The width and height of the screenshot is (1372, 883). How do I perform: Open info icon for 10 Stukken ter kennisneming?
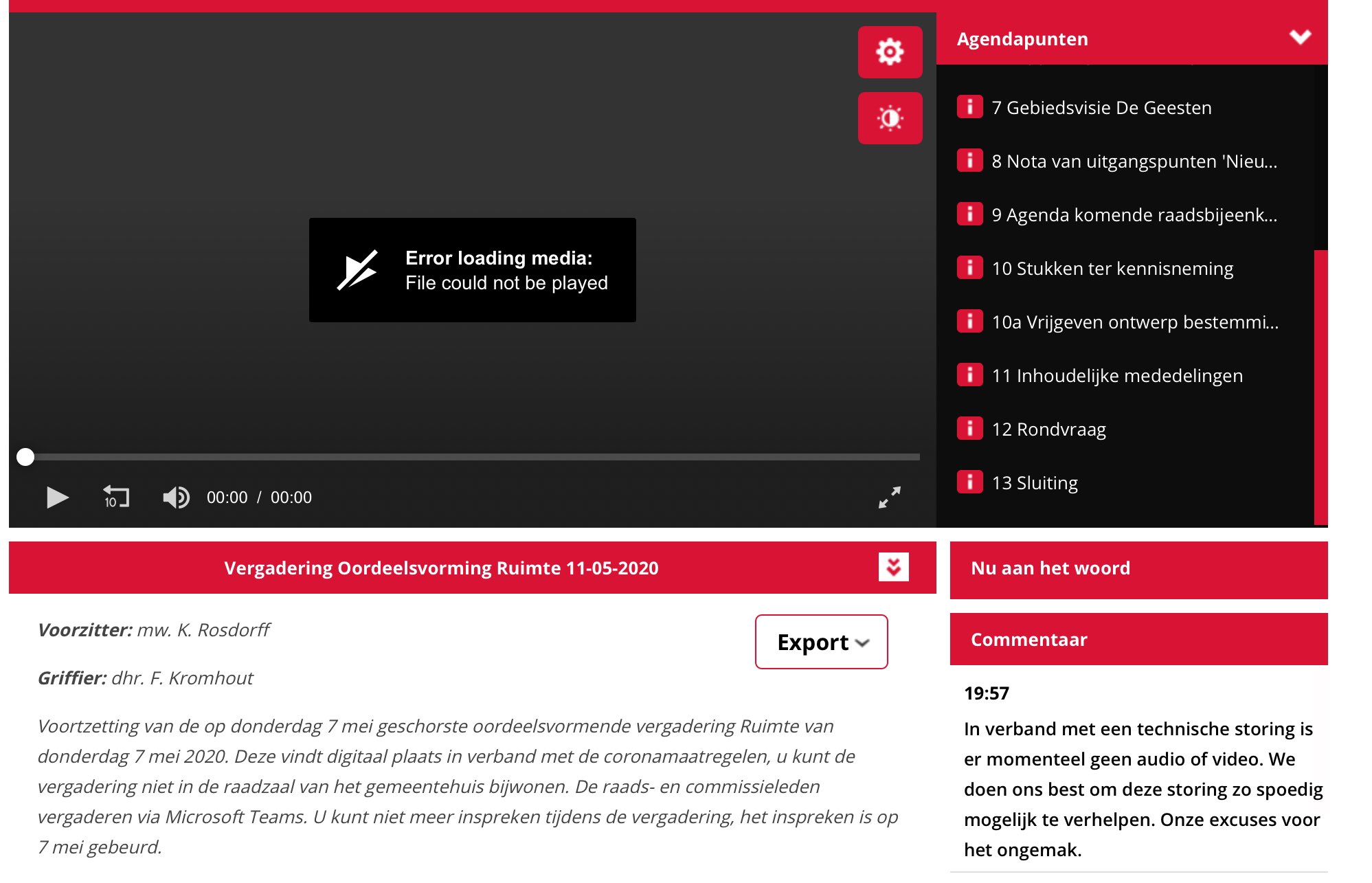click(969, 267)
